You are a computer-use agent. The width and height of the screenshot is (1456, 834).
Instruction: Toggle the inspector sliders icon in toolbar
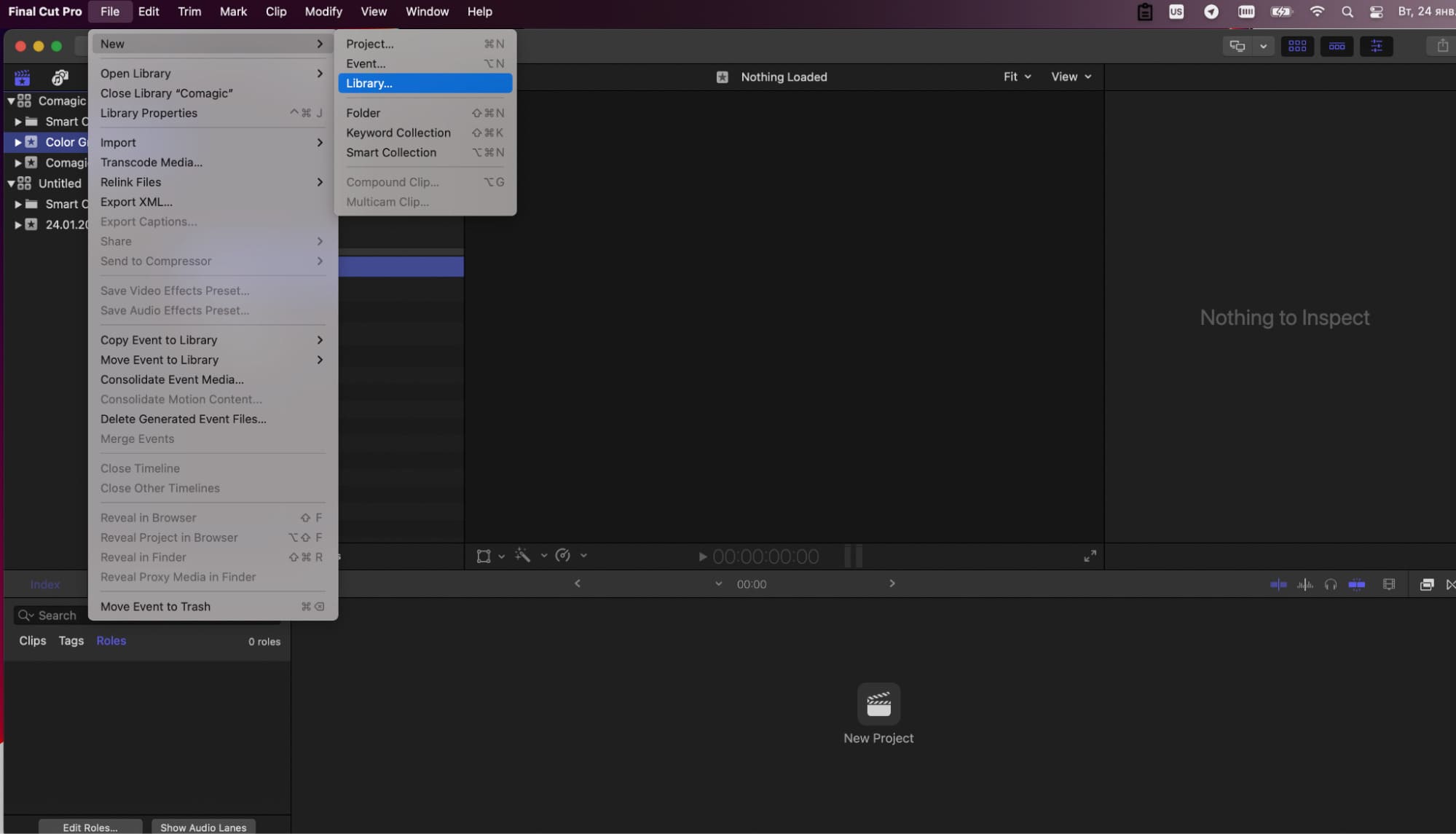(1376, 46)
